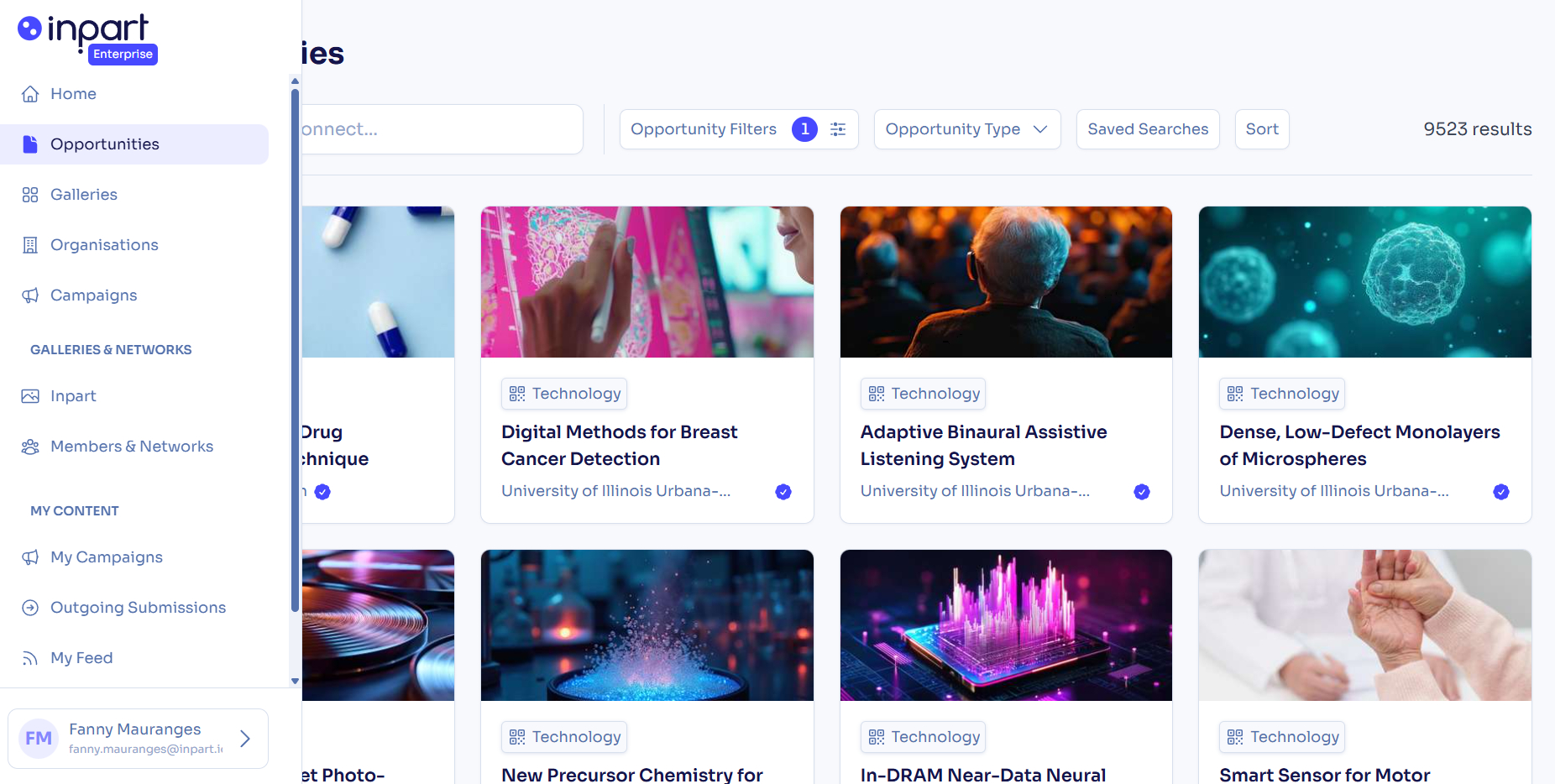Open the Inpart gallery link

click(x=134, y=396)
